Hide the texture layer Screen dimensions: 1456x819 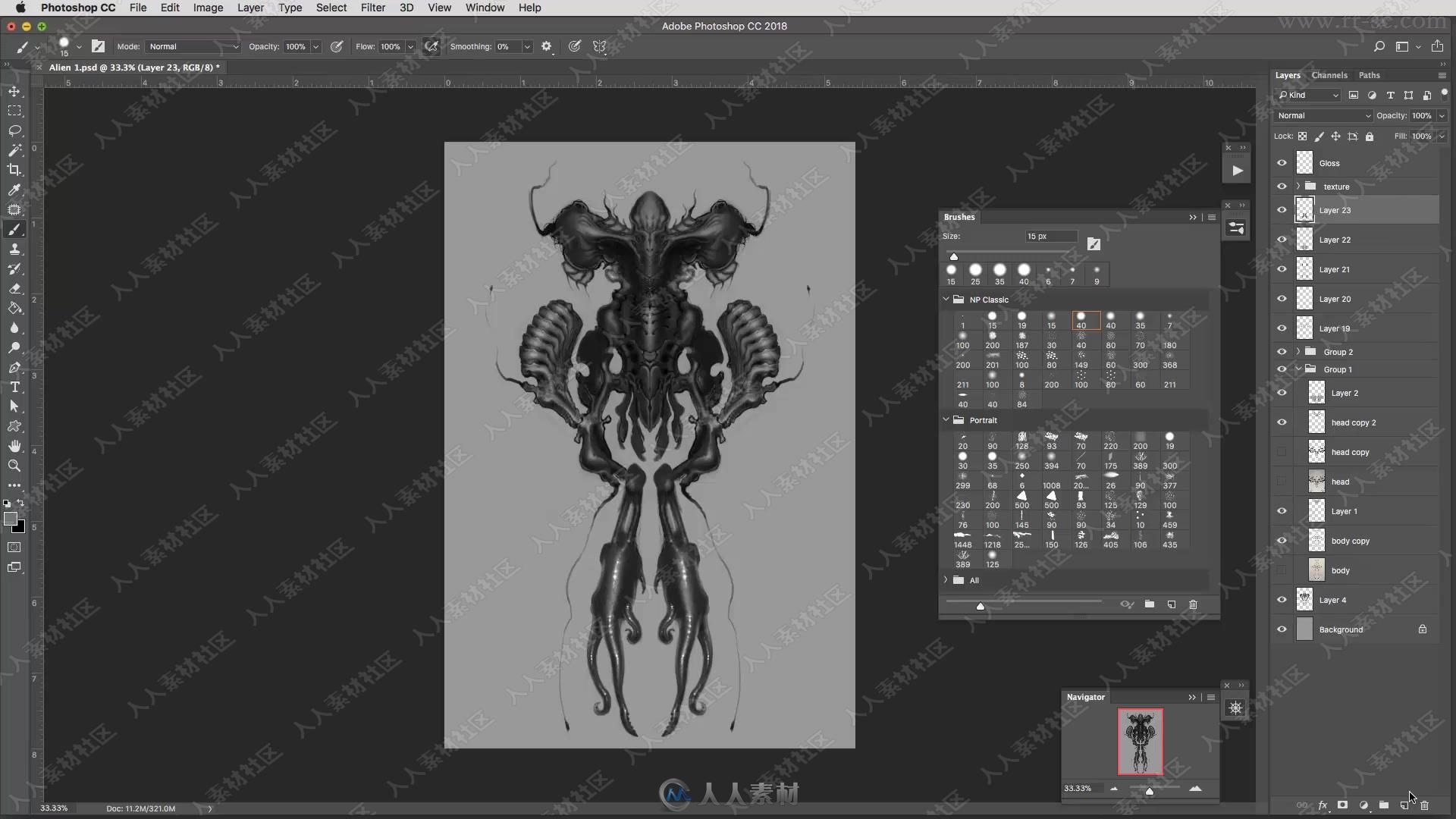pyautogui.click(x=1281, y=186)
